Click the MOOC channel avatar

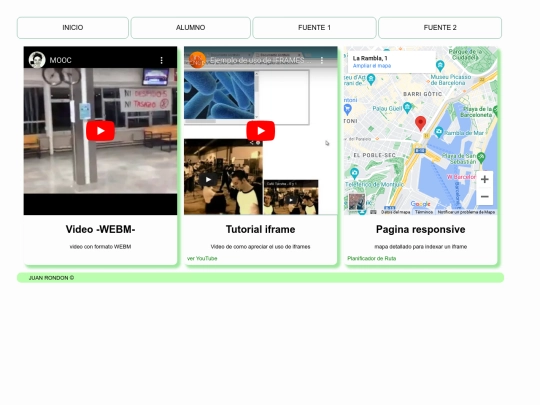(37, 60)
